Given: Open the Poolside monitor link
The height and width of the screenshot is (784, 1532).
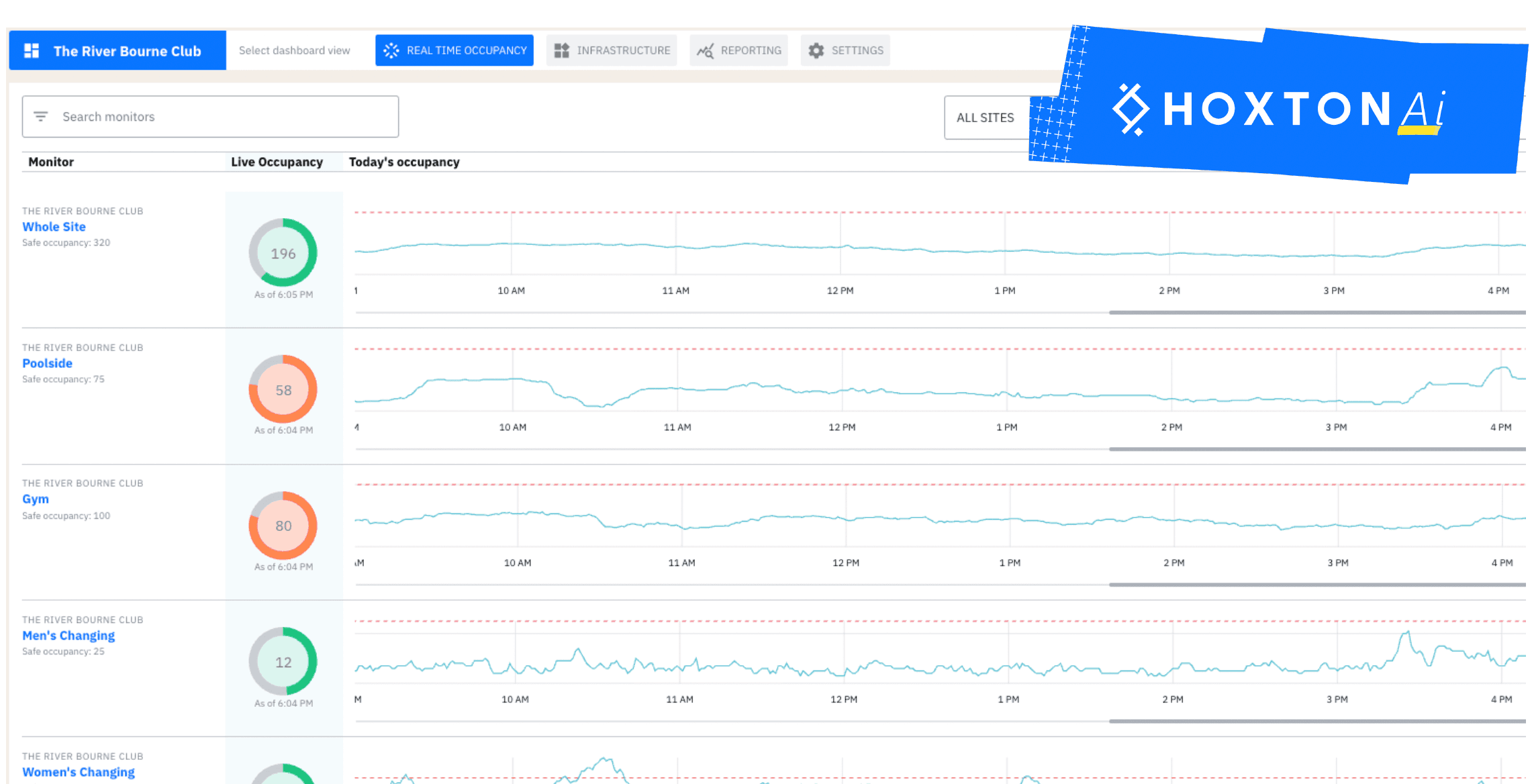Looking at the screenshot, I should tap(47, 363).
